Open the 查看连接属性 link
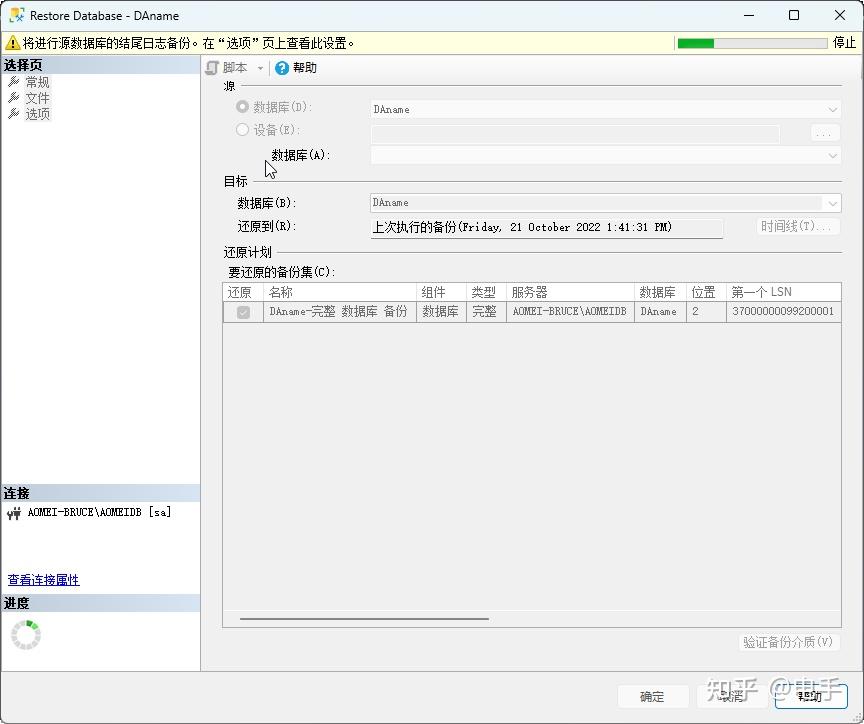Viewport: 864px width, 724px height. pos(42,579)
